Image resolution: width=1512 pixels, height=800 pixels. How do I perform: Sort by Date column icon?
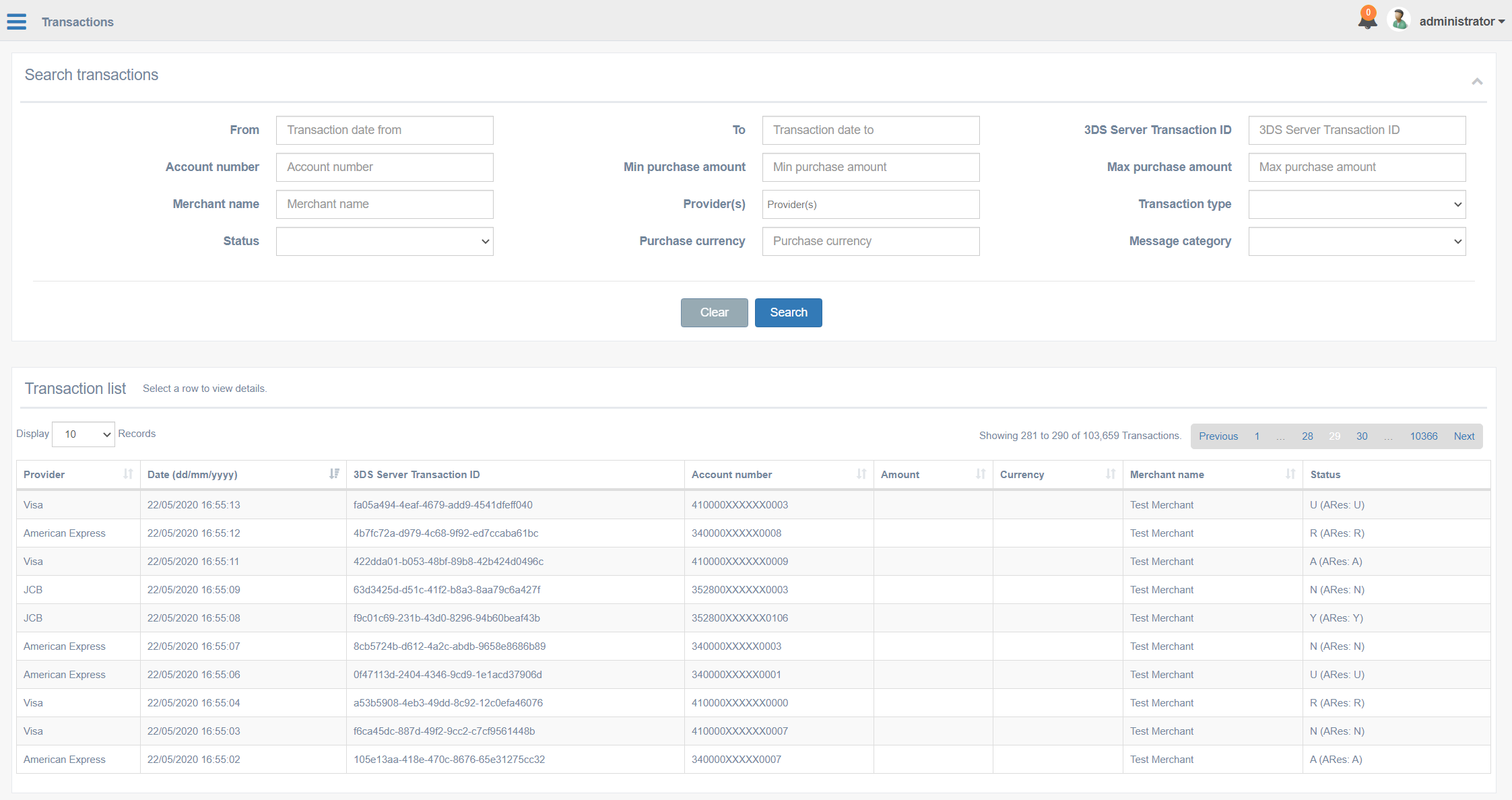point(334,474)
